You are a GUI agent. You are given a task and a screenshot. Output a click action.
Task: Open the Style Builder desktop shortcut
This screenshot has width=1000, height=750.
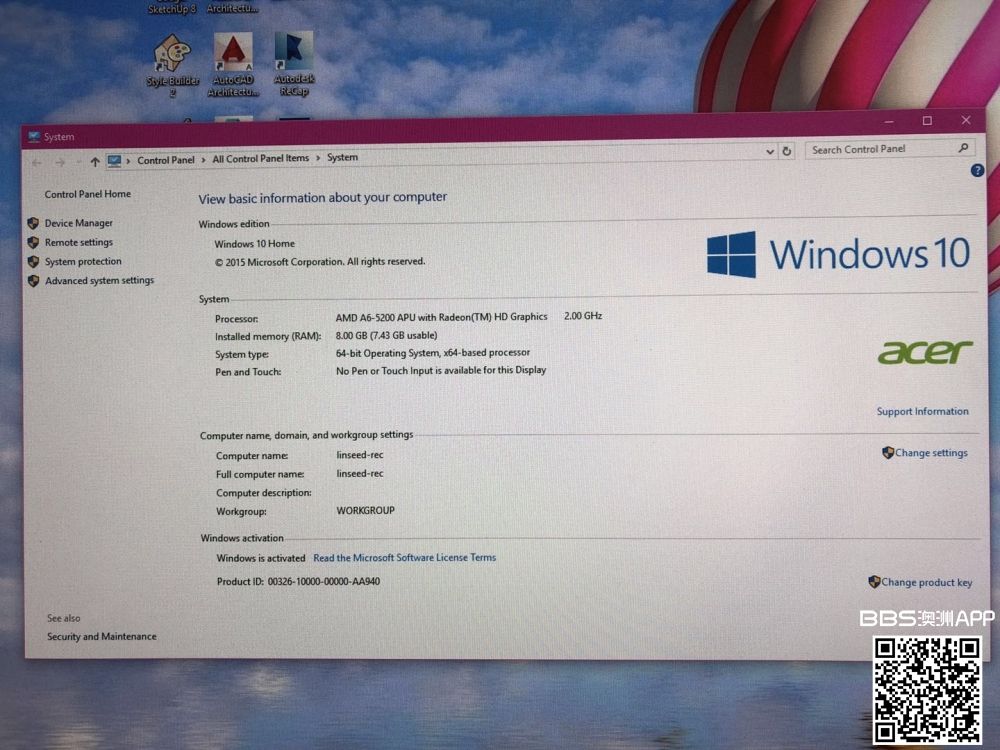pos(172,59)
